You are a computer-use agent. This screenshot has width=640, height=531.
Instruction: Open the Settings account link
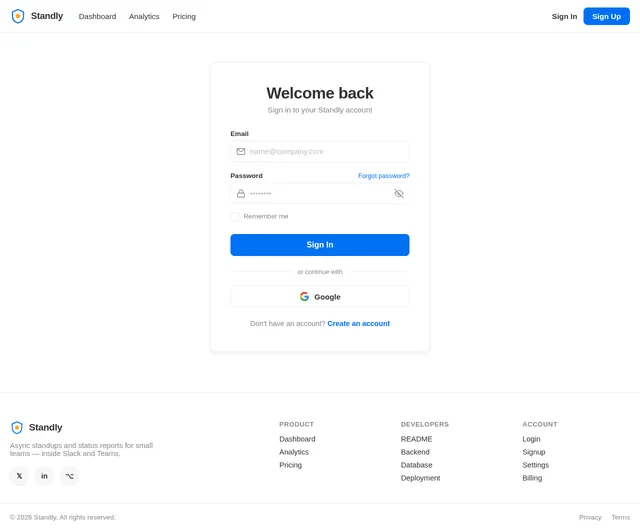coord(536,465)
